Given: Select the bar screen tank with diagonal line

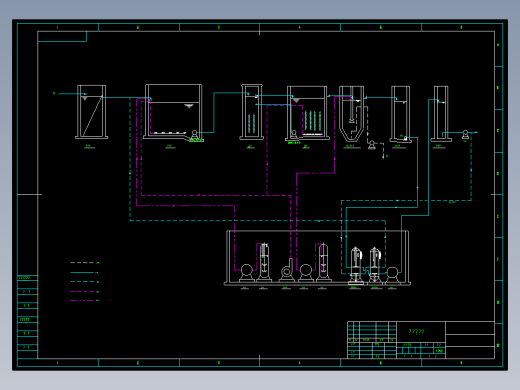Looking at the screenshot, I should pyautogui.click(x=91, y=112).
